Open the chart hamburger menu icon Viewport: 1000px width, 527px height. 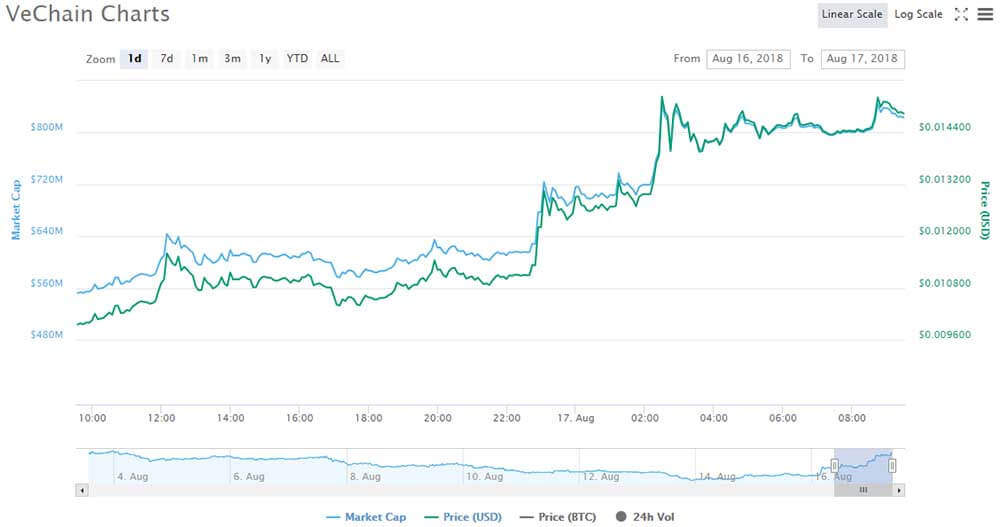(x=985, y=14)
